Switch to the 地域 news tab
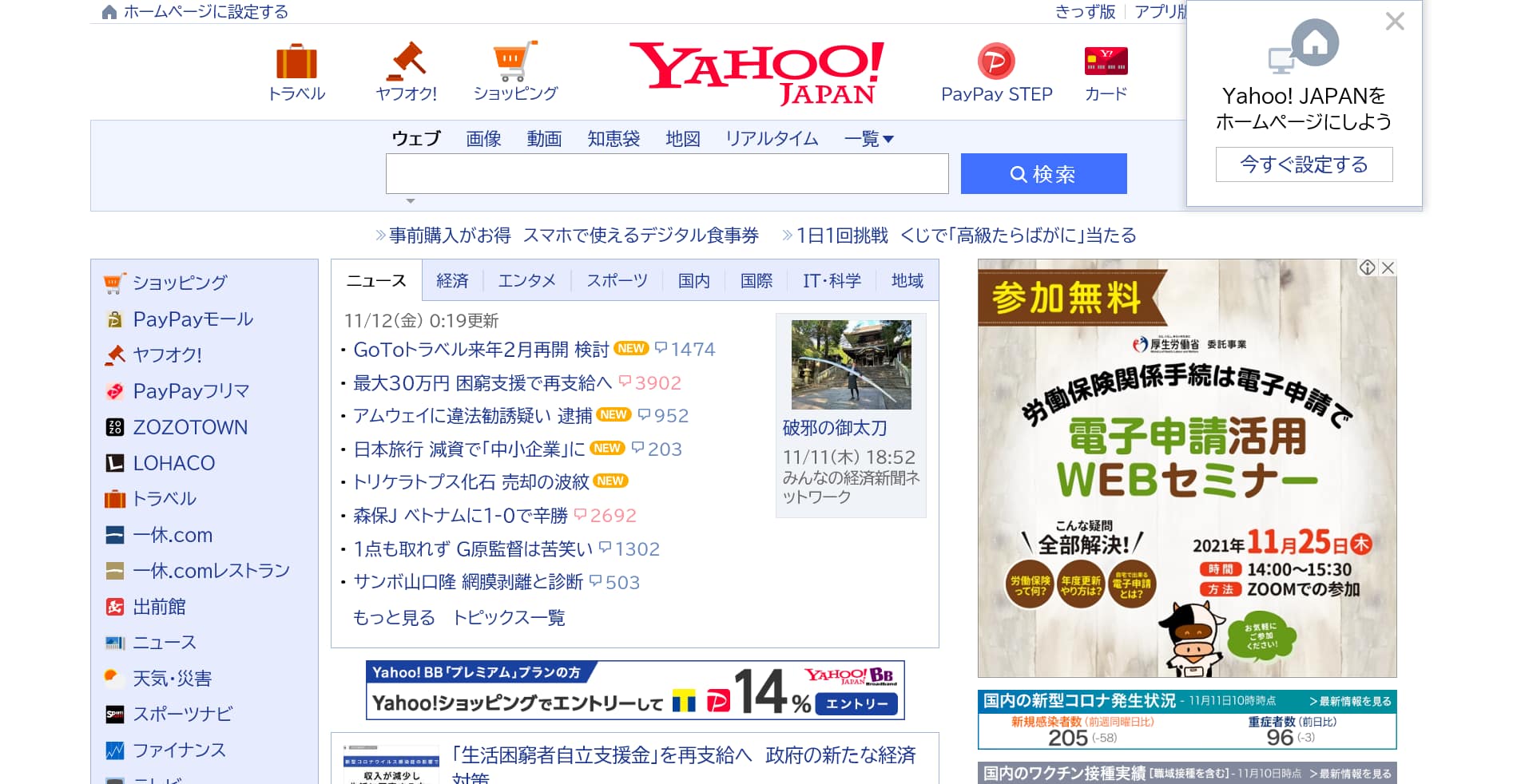Viewport: 1513px width, 784px height. point(907,281)
